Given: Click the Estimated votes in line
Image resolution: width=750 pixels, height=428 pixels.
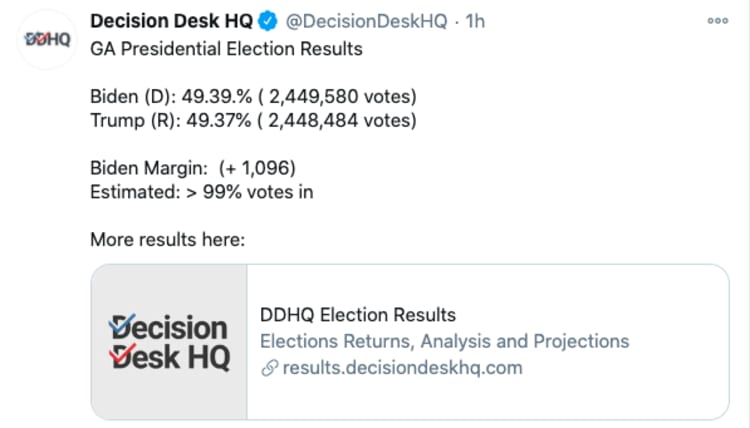Looking at the screenshot, I should [x=201, y=192].
